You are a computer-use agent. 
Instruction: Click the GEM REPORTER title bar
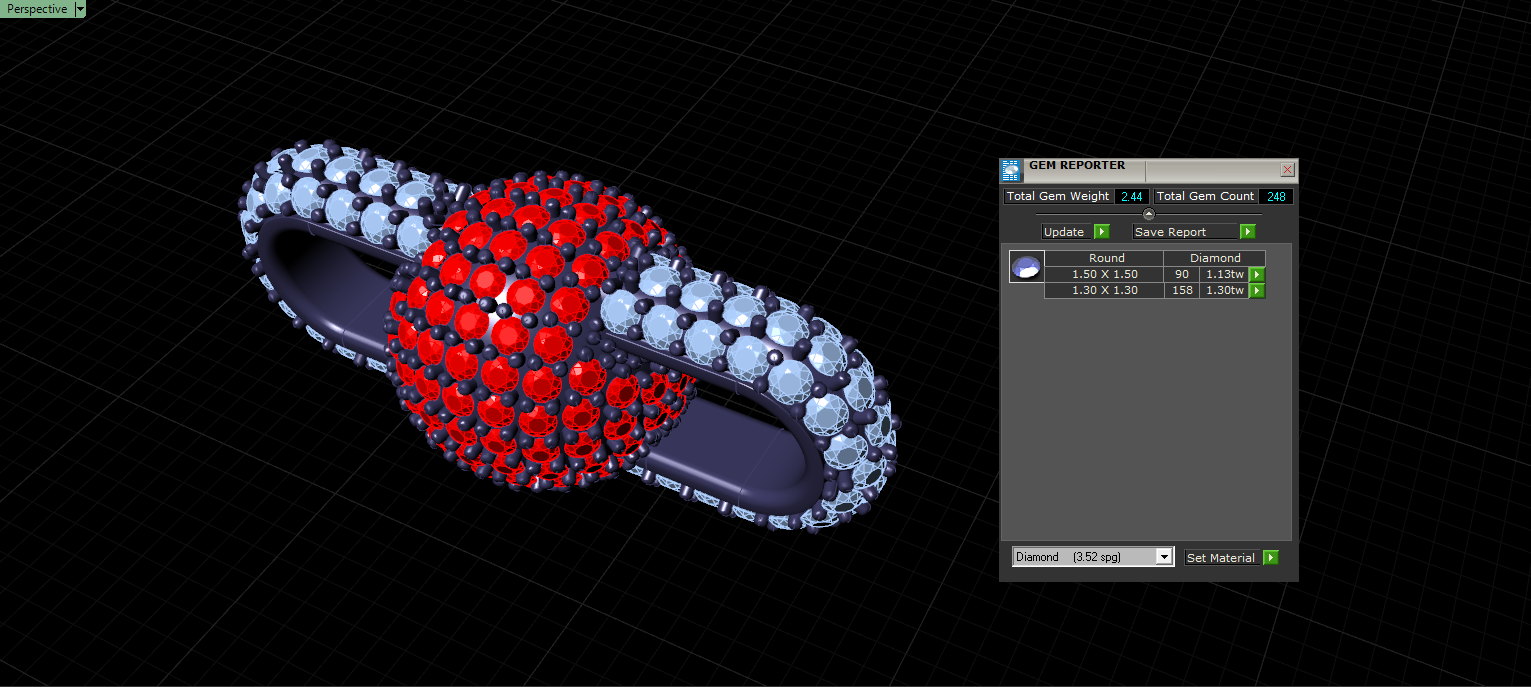coord(1150,170)
